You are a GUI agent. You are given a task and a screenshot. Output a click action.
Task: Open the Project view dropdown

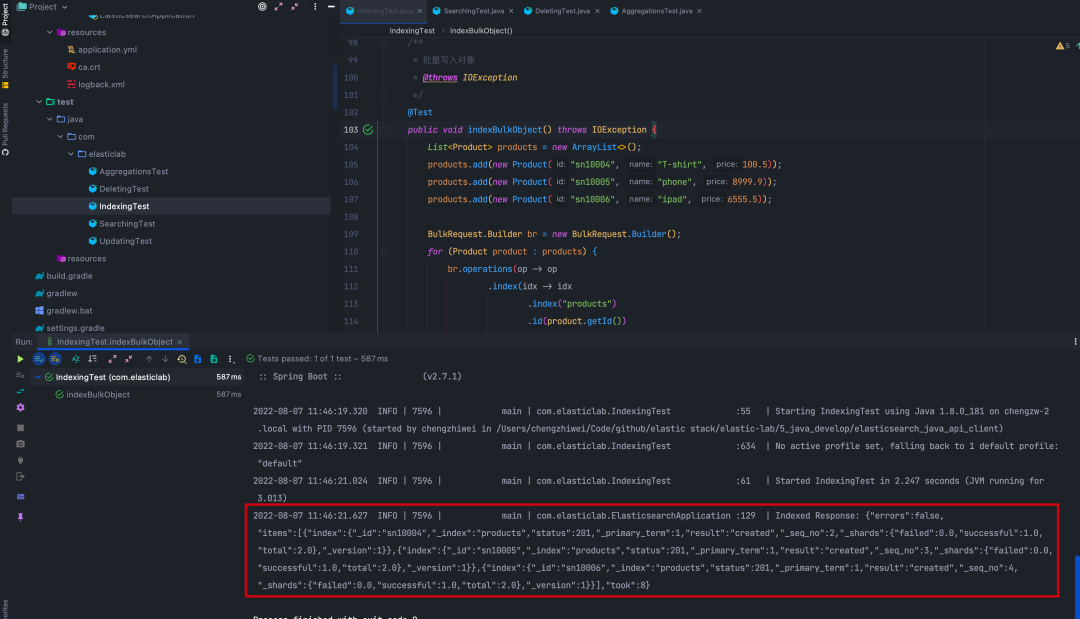64,7
